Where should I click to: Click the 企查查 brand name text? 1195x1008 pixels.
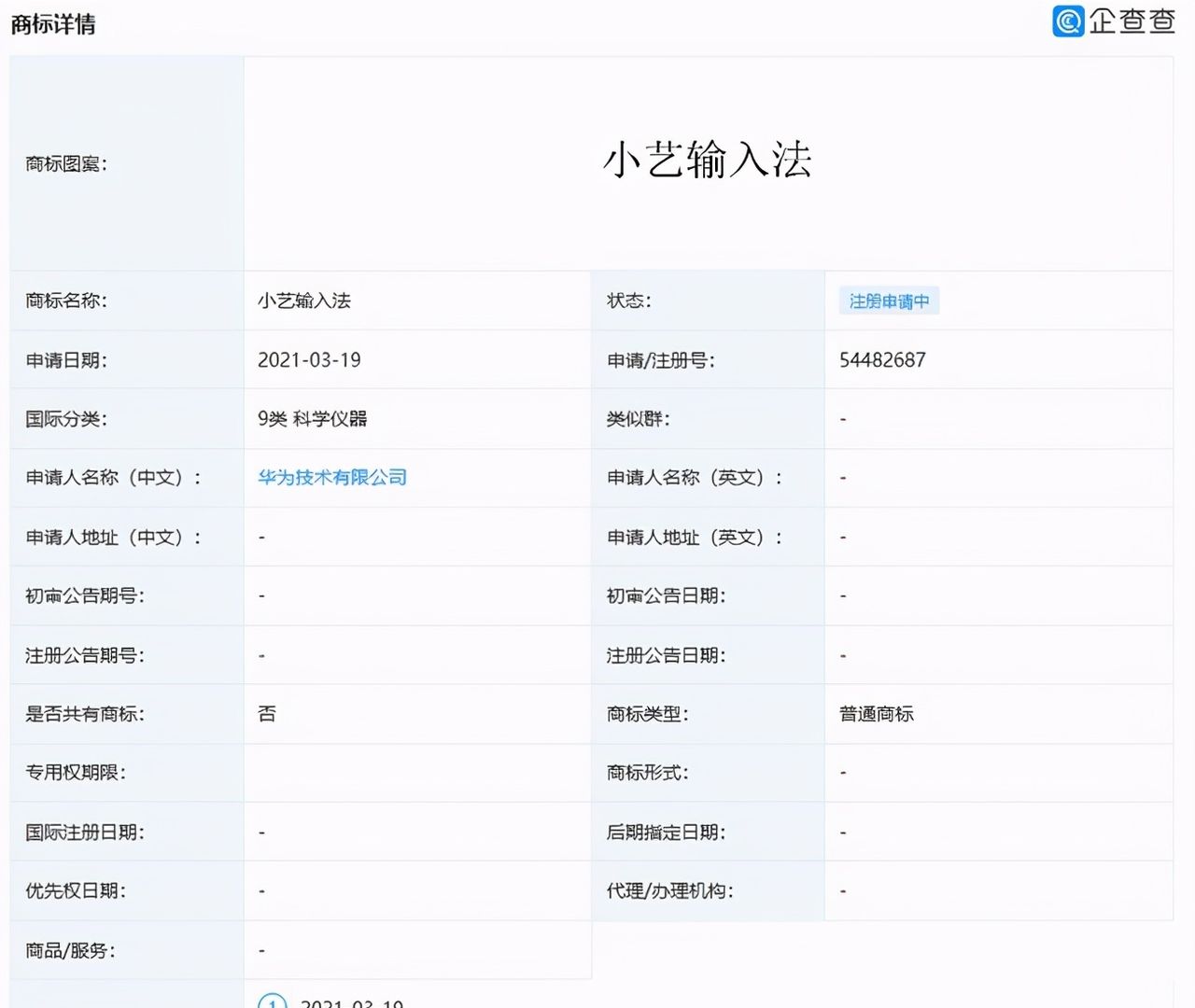pos(1132,21)
